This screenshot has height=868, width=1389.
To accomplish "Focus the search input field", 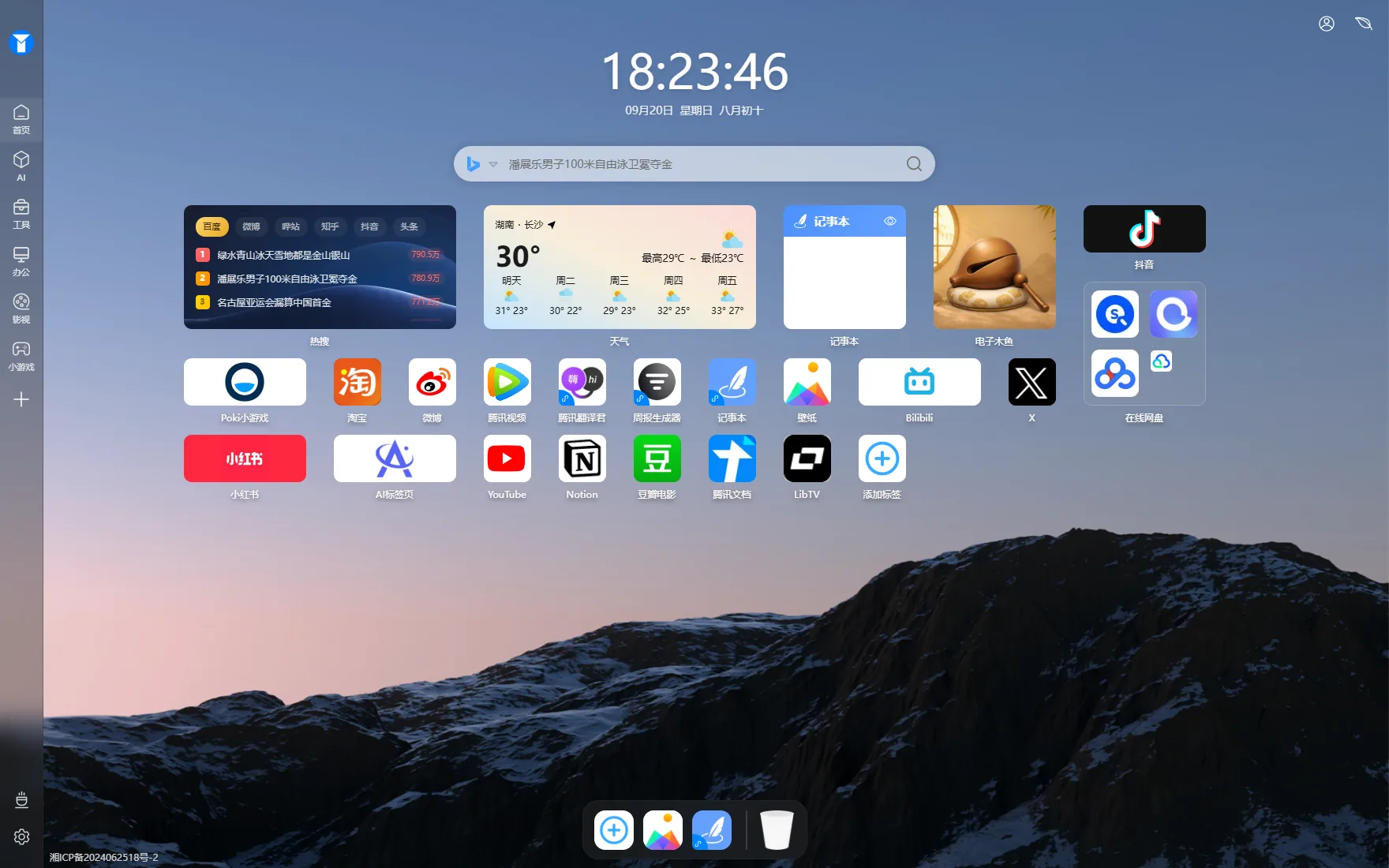I will click(x=702, y=164).
